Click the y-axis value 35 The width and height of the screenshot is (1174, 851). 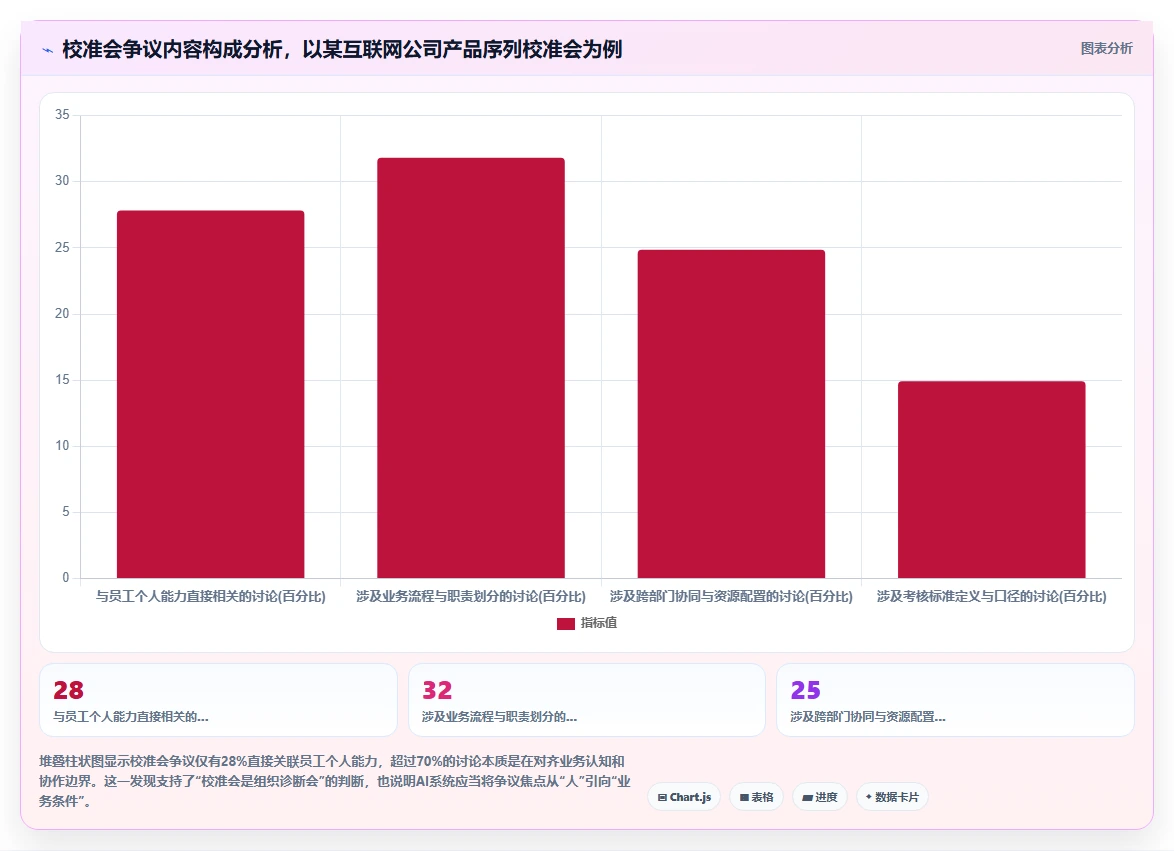click(62, 115)
